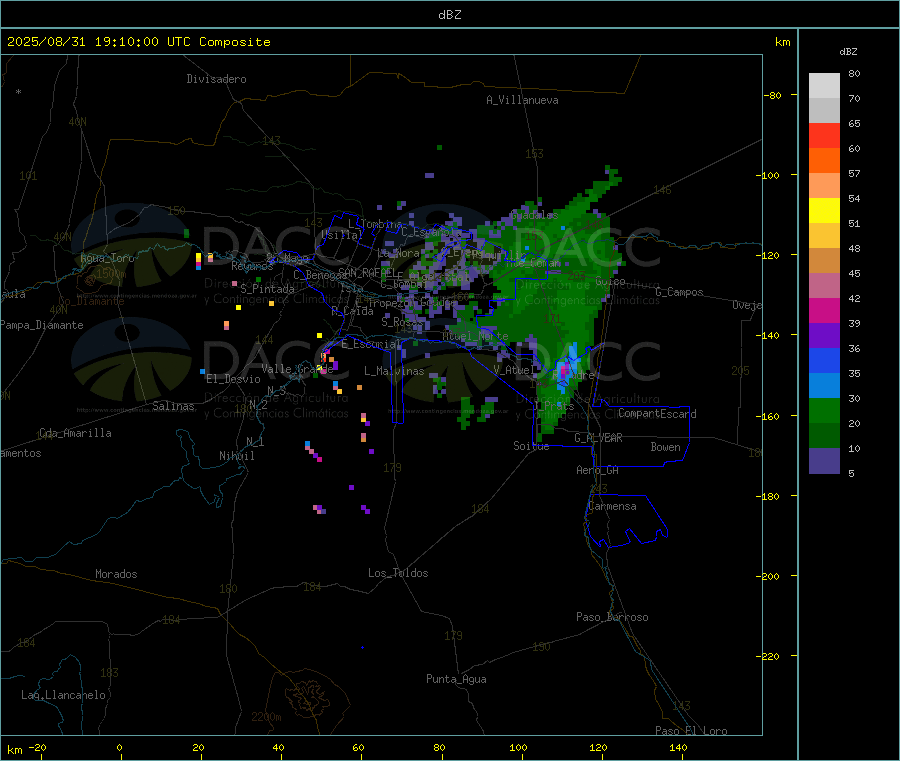
Task: Click the 'Soitue' location label
Action: point(531,446)
